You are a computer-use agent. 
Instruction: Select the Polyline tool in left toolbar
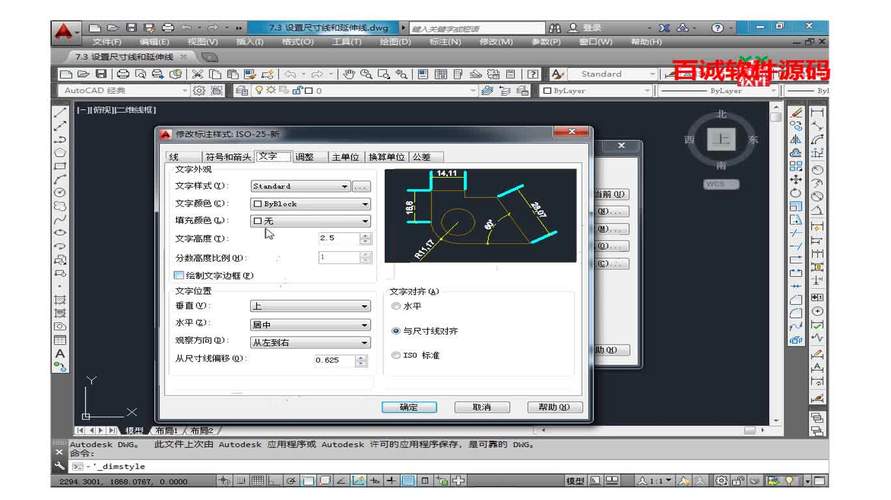coord(60,139)
